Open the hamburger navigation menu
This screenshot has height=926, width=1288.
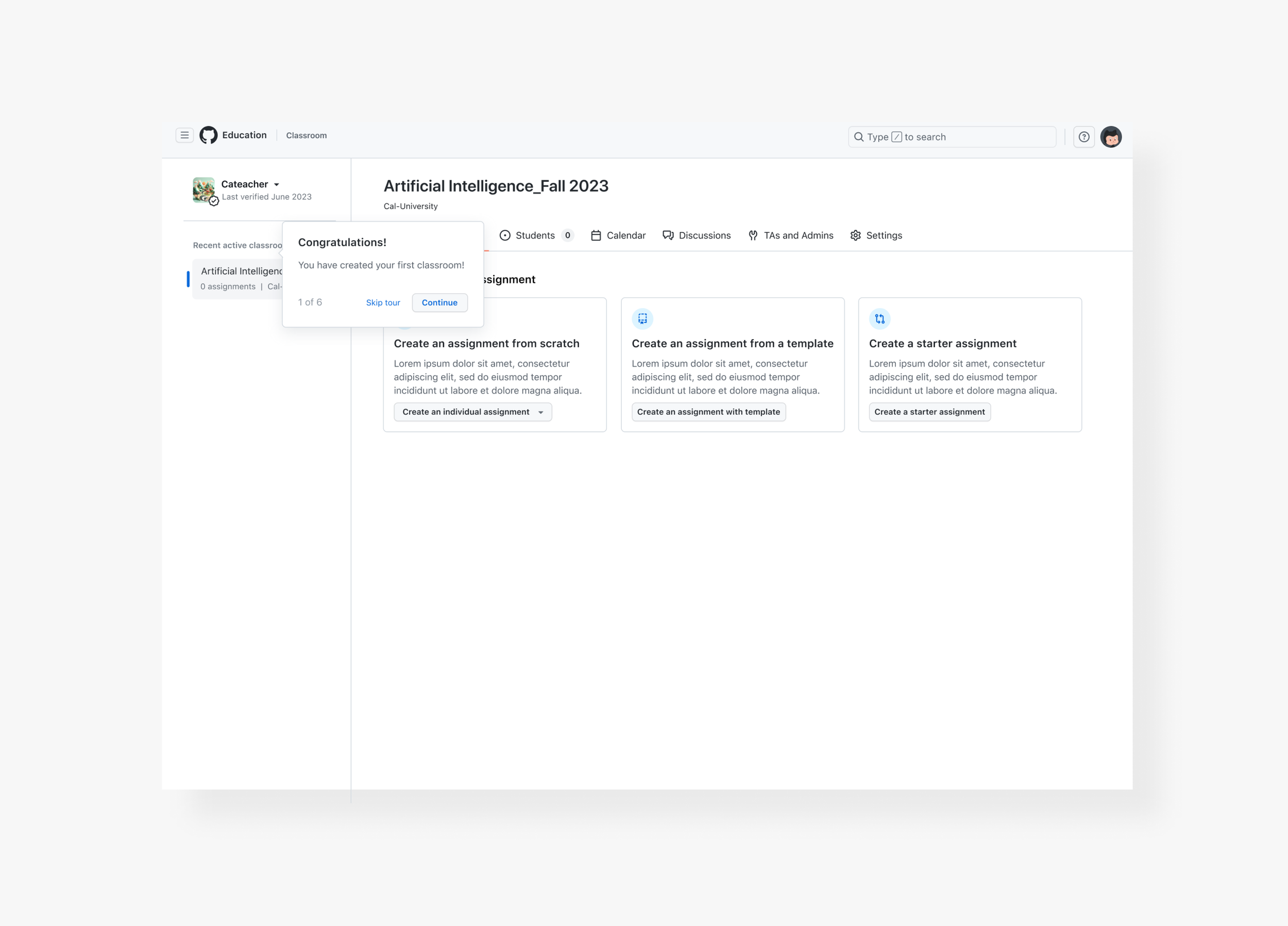tap(184, 135)
